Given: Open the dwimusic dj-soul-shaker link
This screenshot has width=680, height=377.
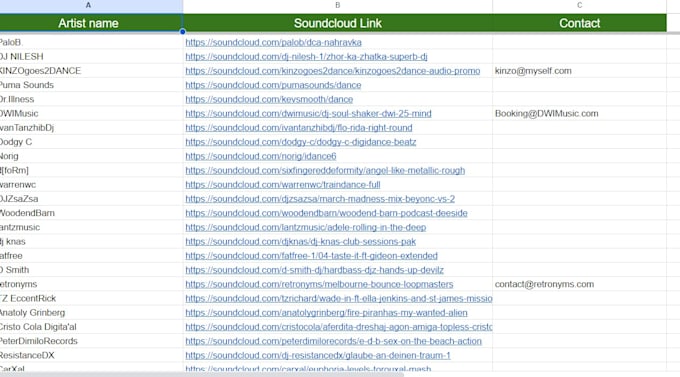Looking at the screenshot, I should [x=308, y=113].
